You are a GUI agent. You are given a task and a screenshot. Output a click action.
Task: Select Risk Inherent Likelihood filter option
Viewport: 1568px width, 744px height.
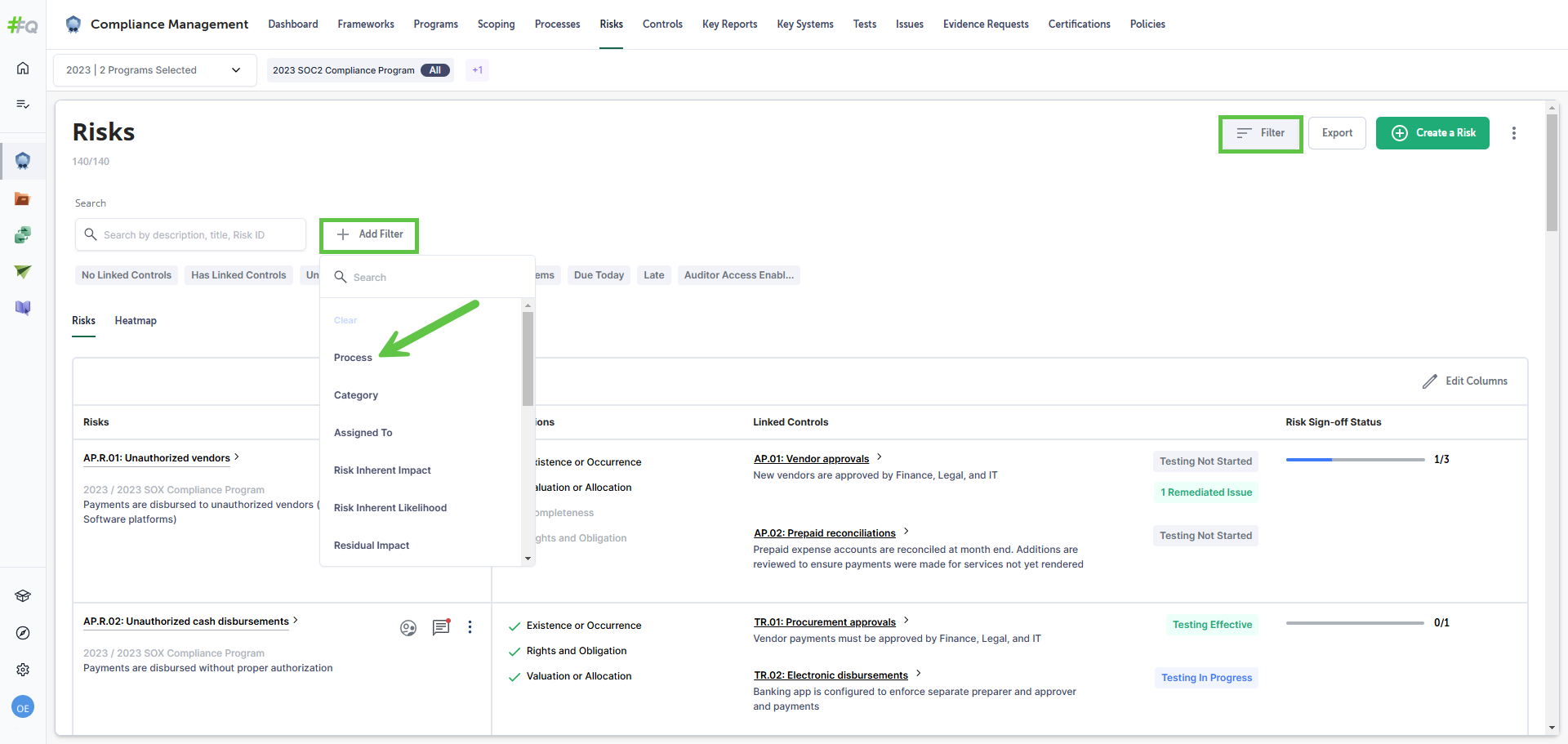tap(390, 508)
